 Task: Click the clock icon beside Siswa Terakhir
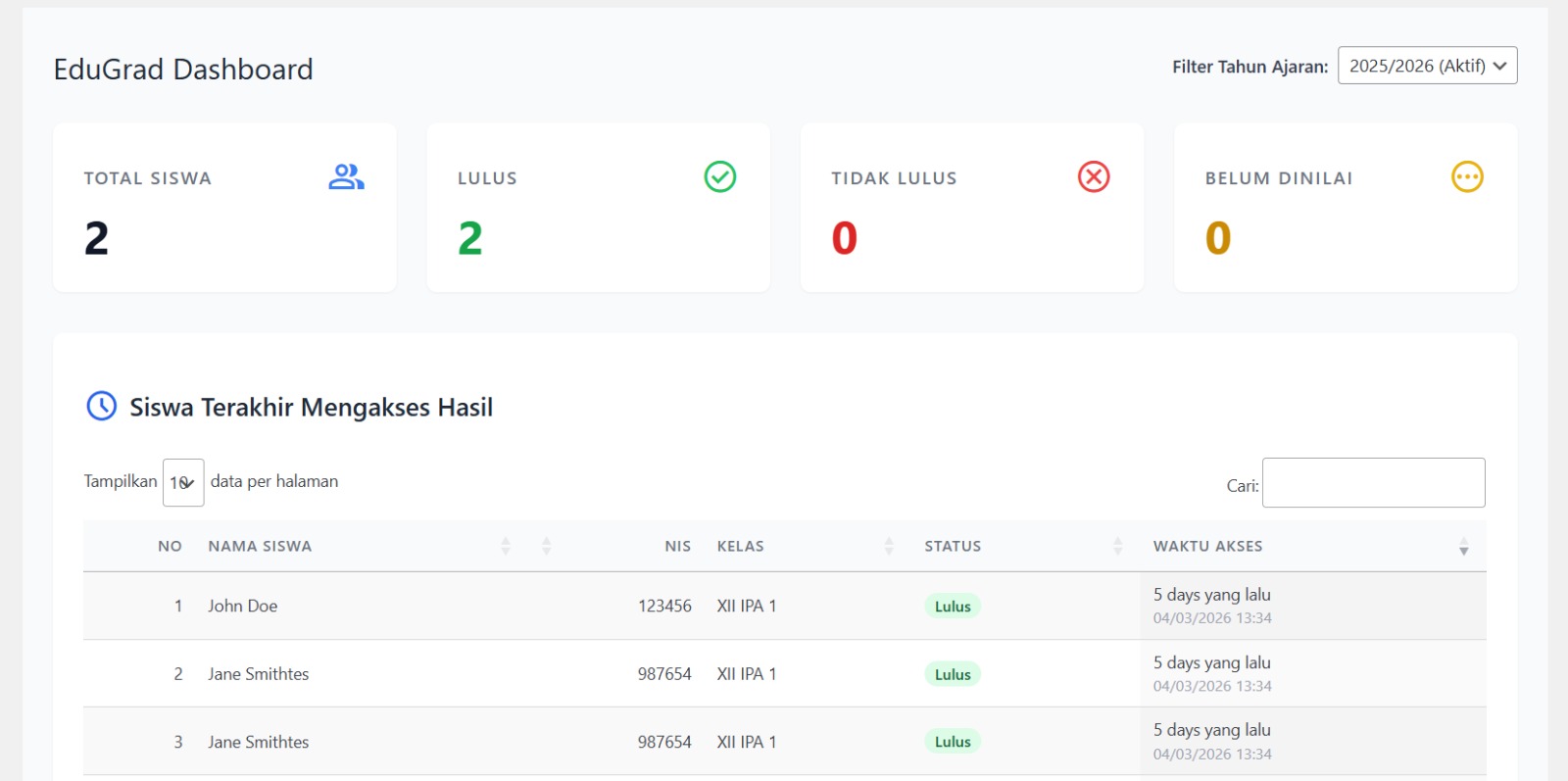102,406
